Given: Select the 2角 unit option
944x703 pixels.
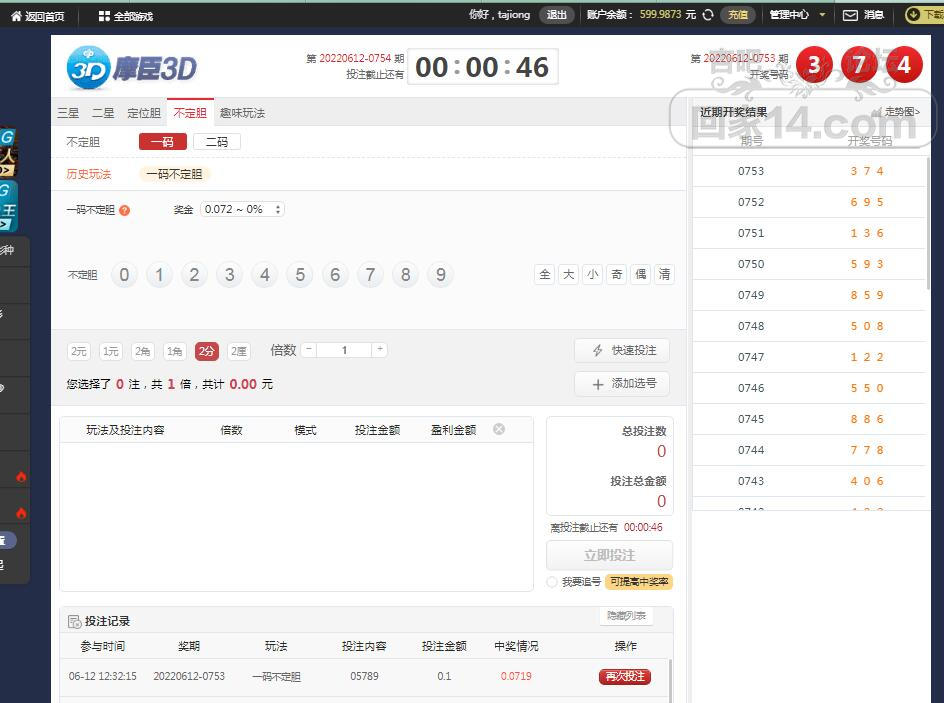Looking at the screenshot, I should click(143, 351).
